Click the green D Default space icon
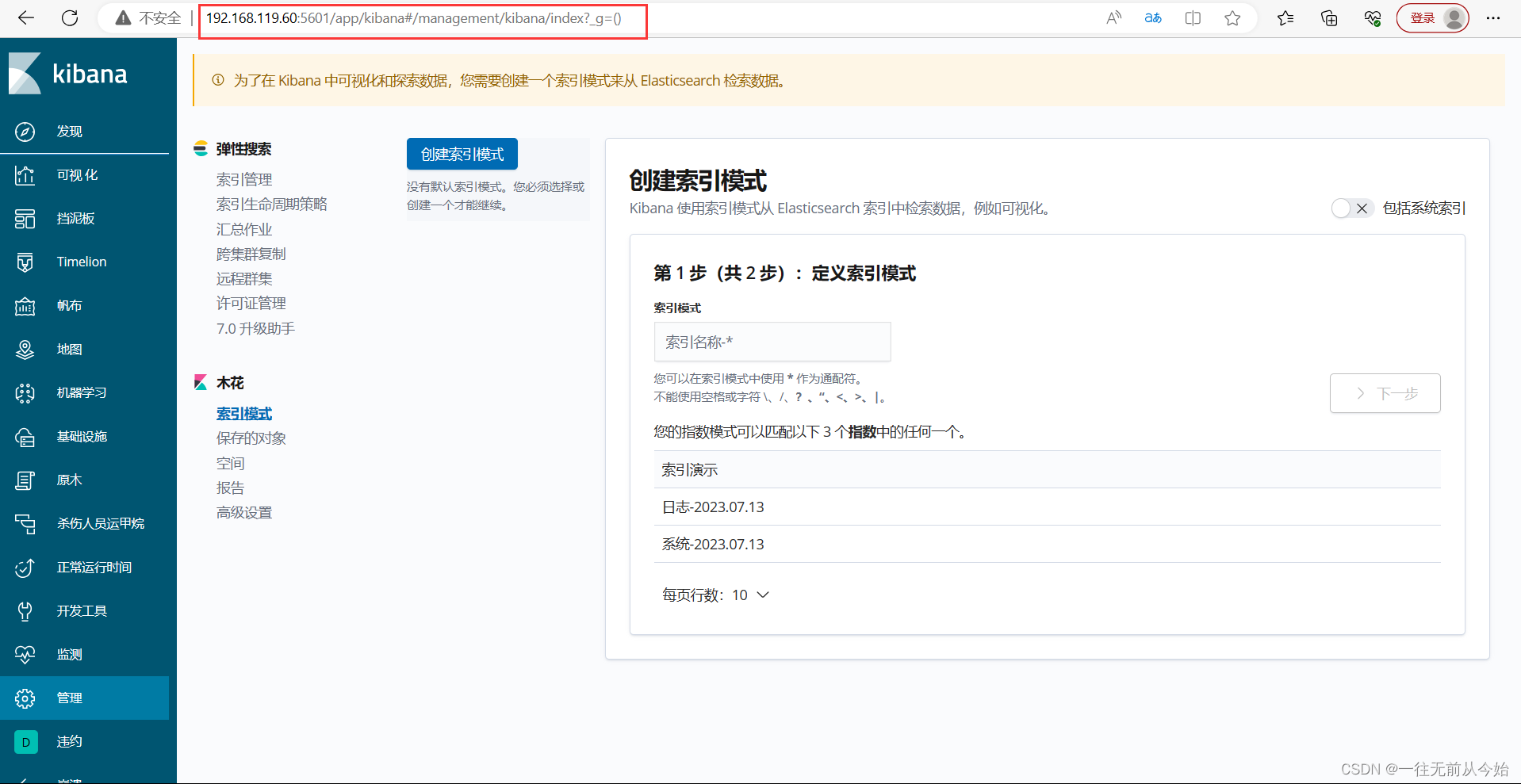This screenshot has height=784, width=1521. pos(25,742)
